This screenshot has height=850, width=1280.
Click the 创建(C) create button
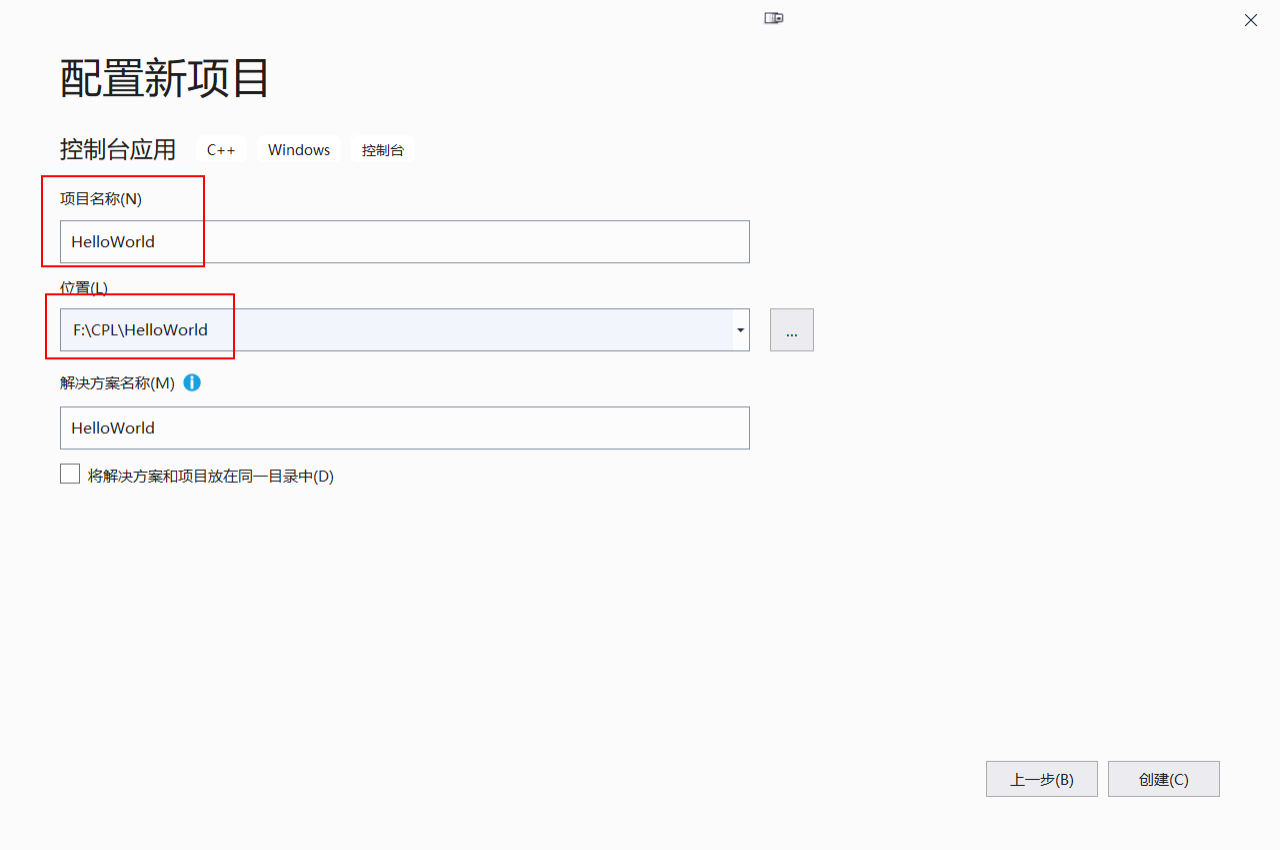[x=1164, y=779]
